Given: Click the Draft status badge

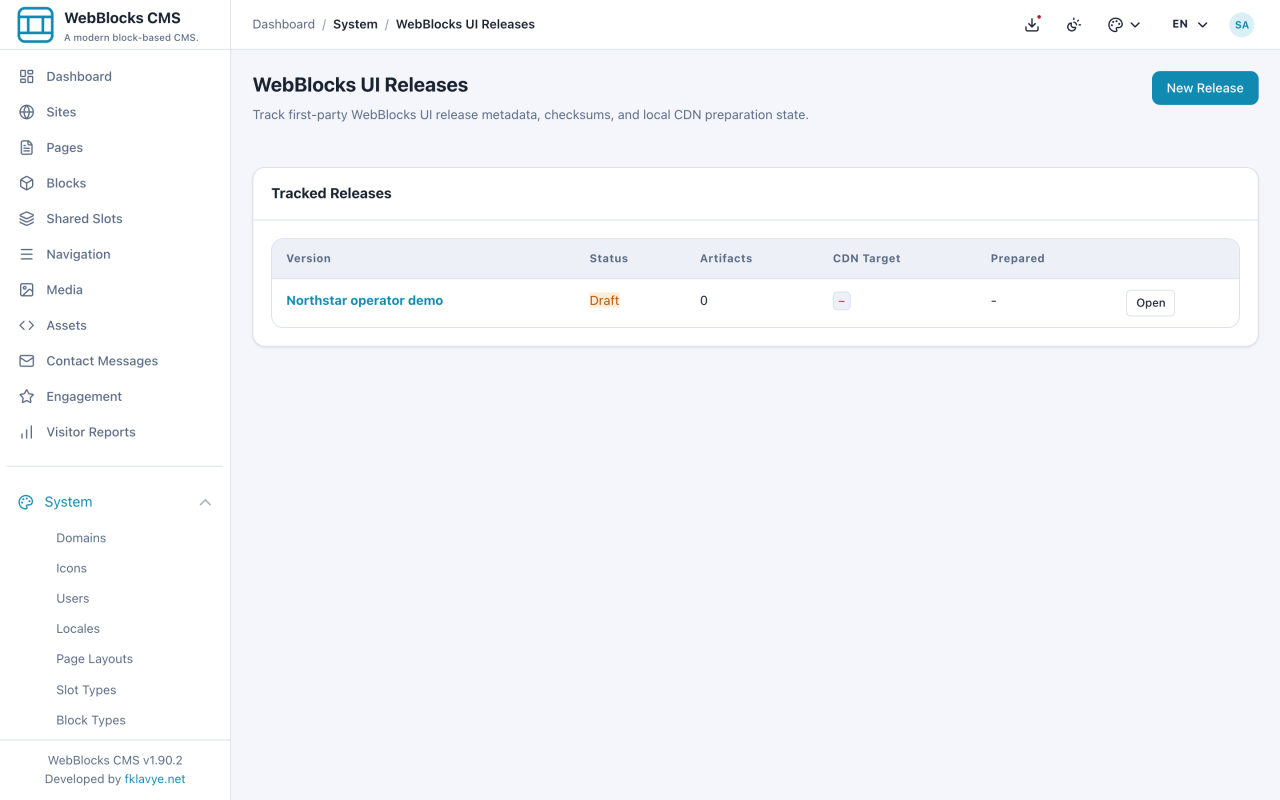Looking at the screenshot, I should [604, 300].
